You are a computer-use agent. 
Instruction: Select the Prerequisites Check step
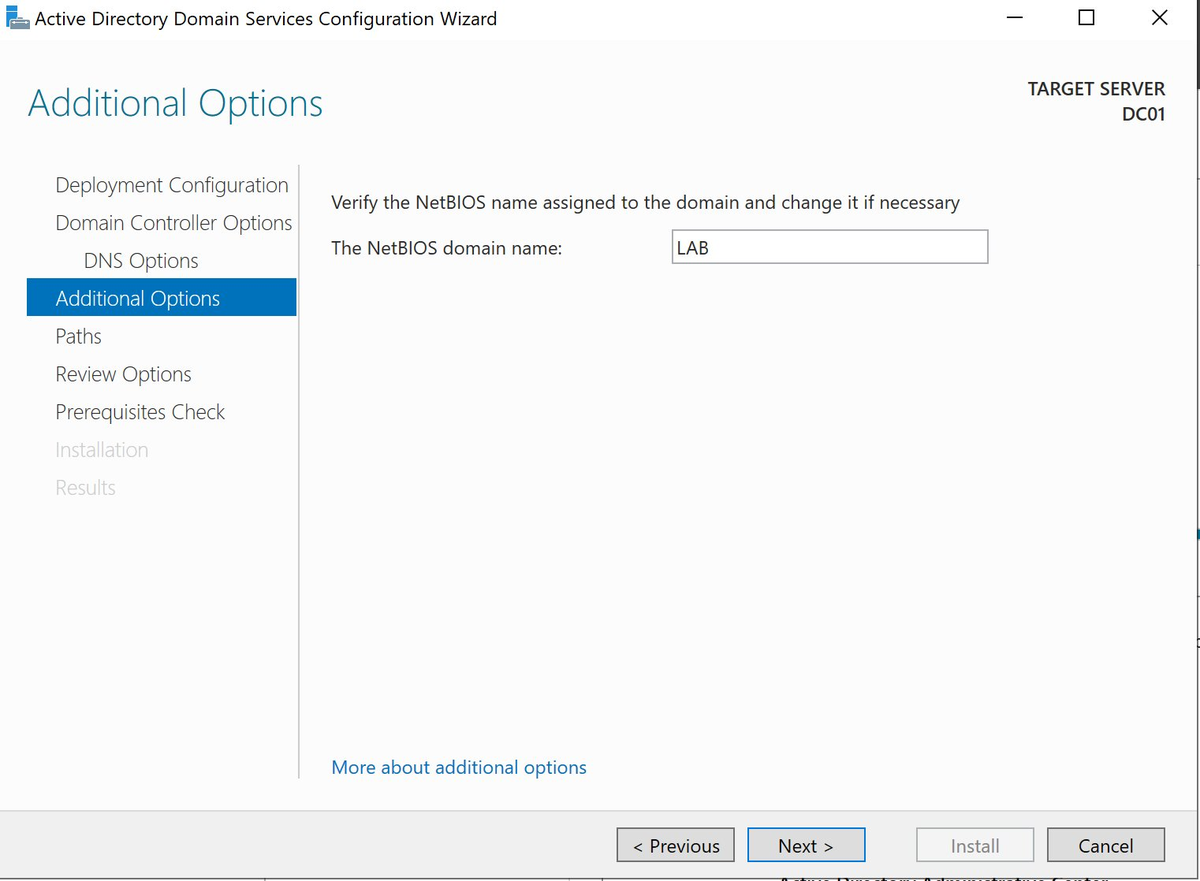click(x=139, y=411)
